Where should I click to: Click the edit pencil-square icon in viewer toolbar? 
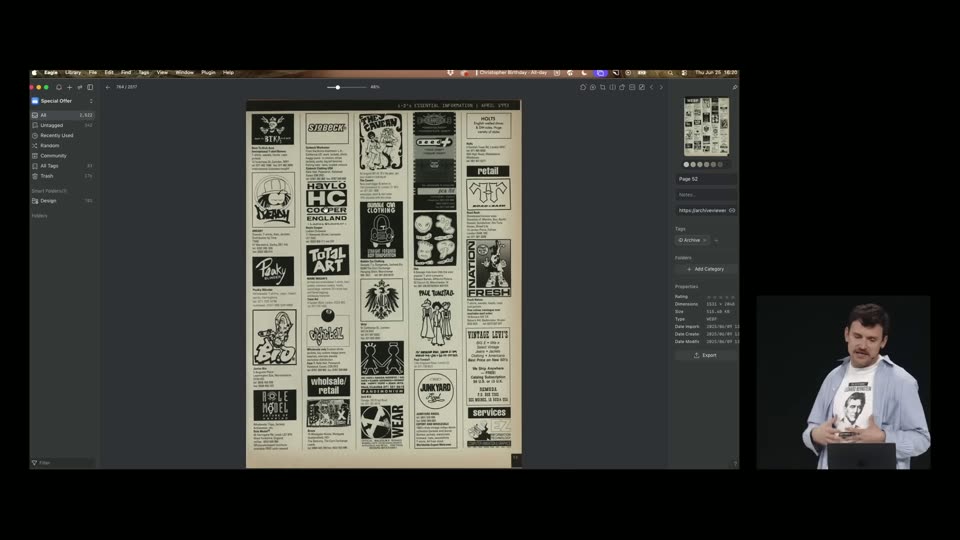[642, 87]
